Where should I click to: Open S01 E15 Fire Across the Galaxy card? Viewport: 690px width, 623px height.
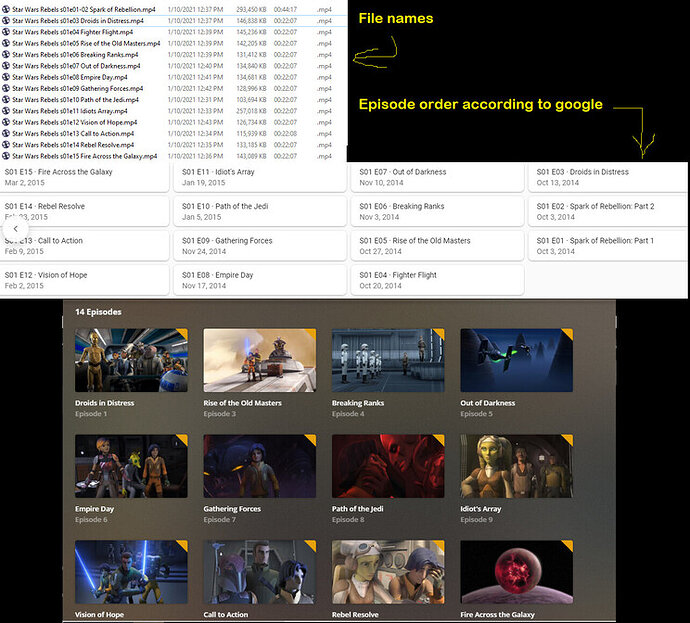tap(84, 177)
